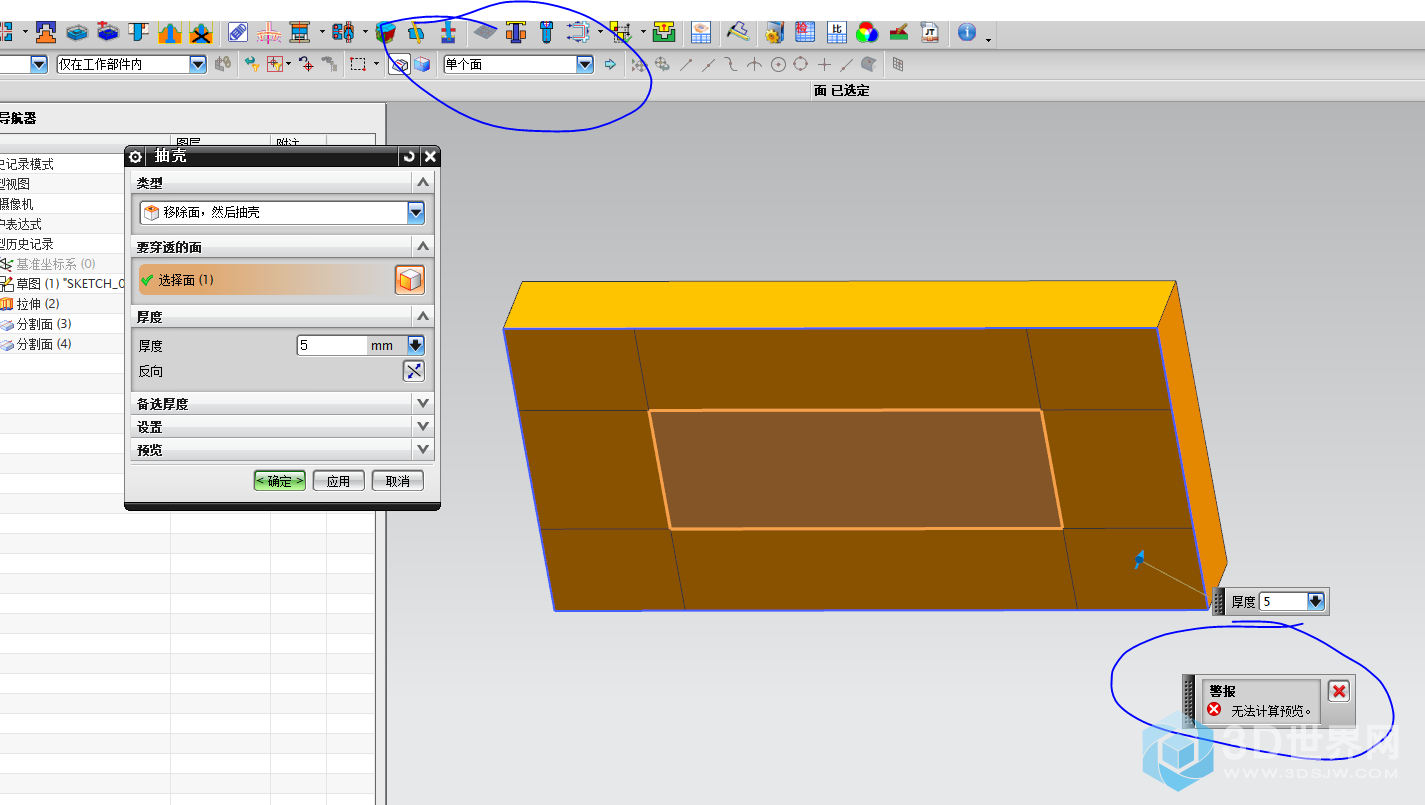The width and height of the screenshot is (1425, 805).
Task: Toggle the point on face snap icon
Action: coord(868,64)
